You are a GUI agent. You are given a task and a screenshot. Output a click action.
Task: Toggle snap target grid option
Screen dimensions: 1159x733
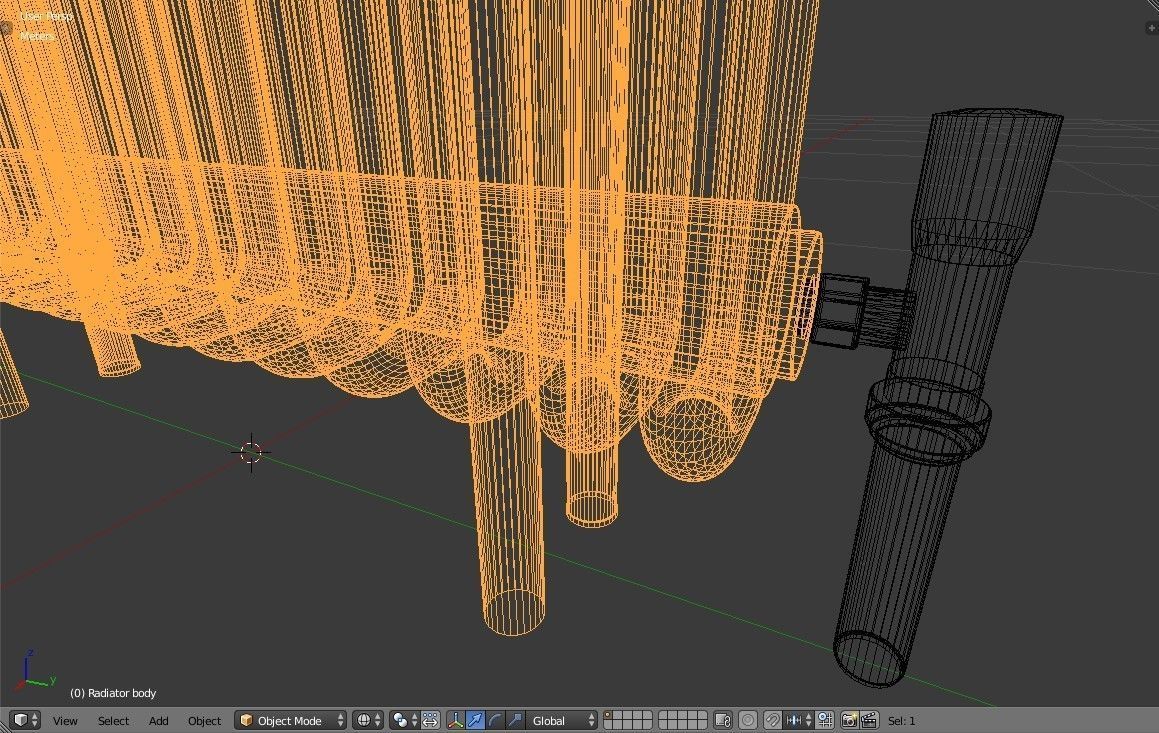(825, 720)
